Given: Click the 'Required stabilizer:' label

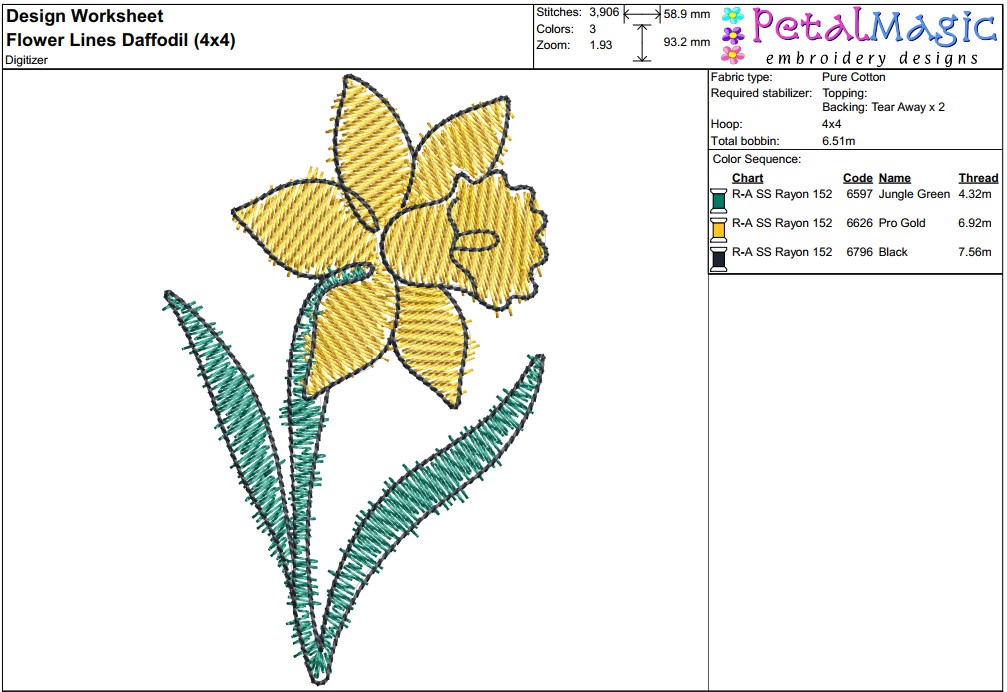Looking at the screenshot, I should click(x=761, y=93).
